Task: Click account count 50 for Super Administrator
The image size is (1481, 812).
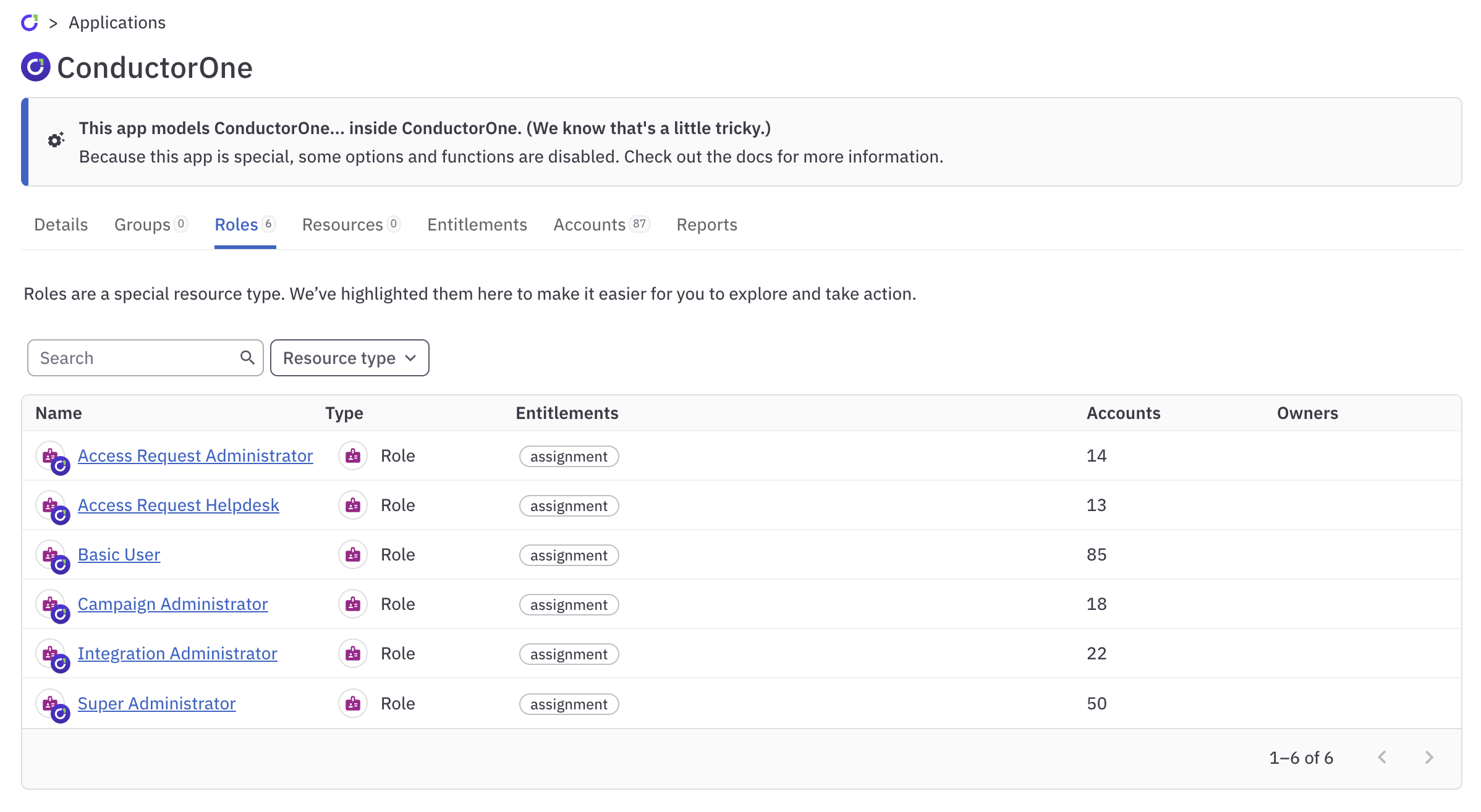Action: tap(1097, 704)
